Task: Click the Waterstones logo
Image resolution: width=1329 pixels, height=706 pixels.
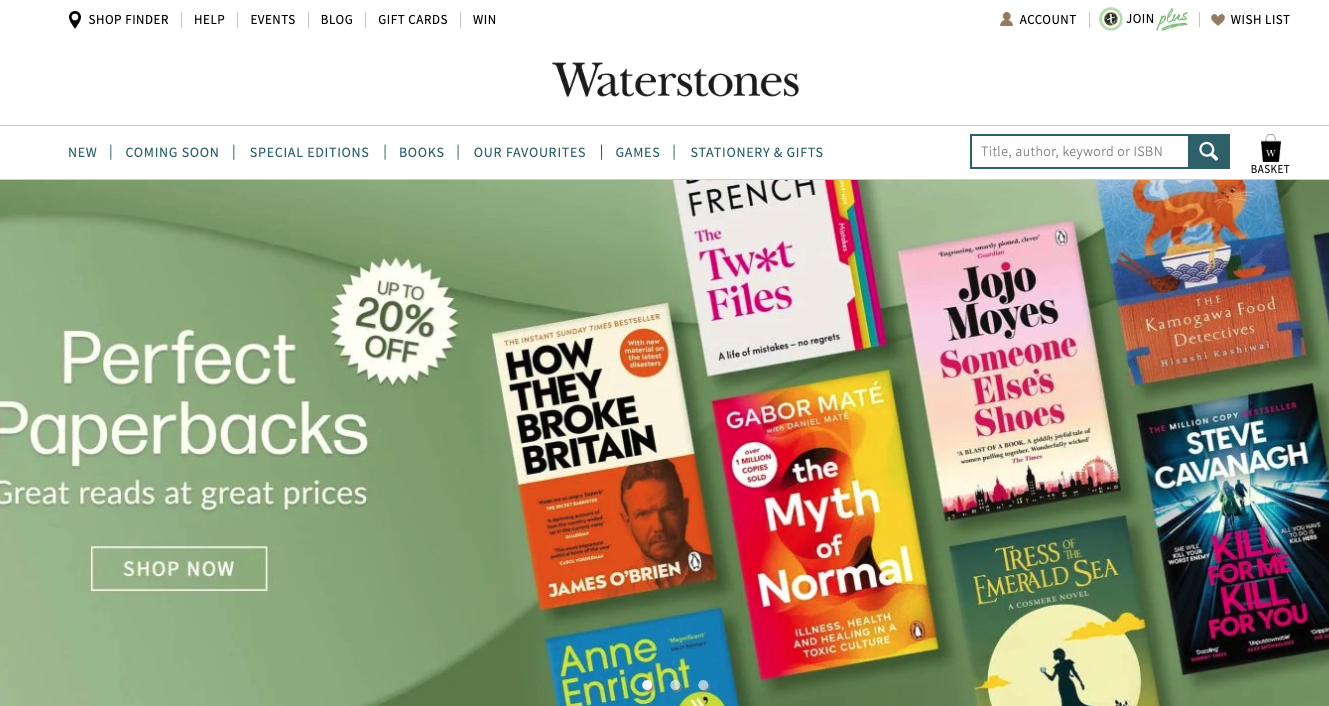Action: point(676,80)
